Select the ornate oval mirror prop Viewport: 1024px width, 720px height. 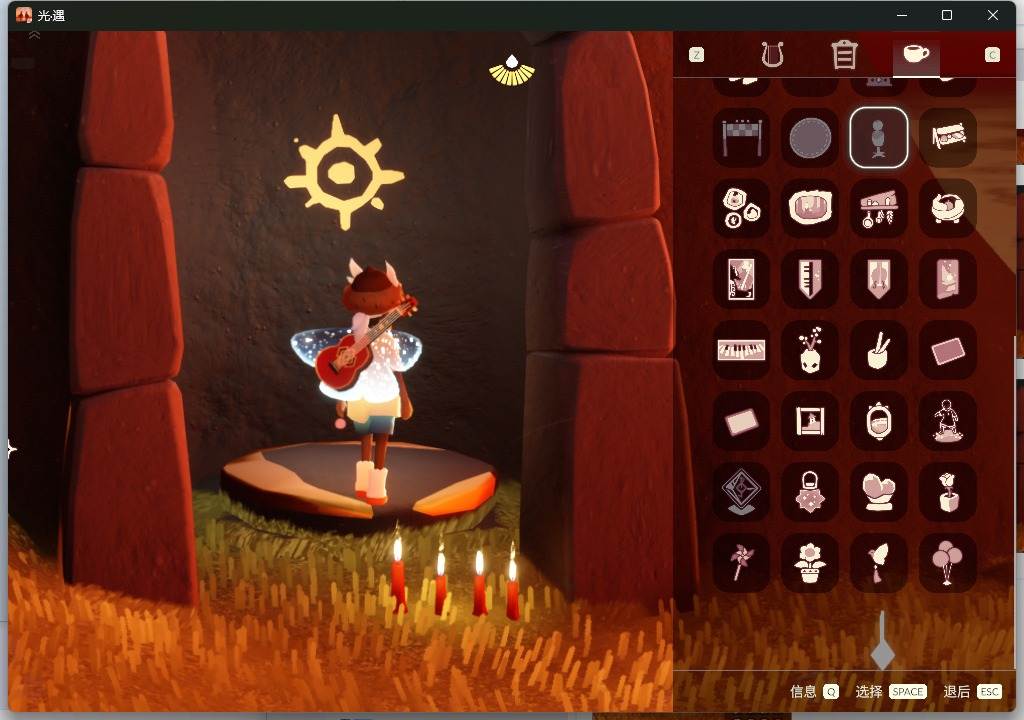click(x=878, y=421)
